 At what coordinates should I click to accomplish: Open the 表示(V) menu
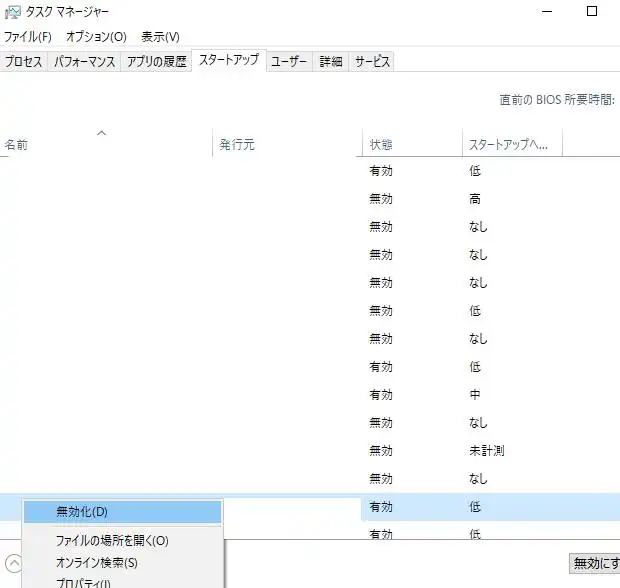(x=160, y=37)
